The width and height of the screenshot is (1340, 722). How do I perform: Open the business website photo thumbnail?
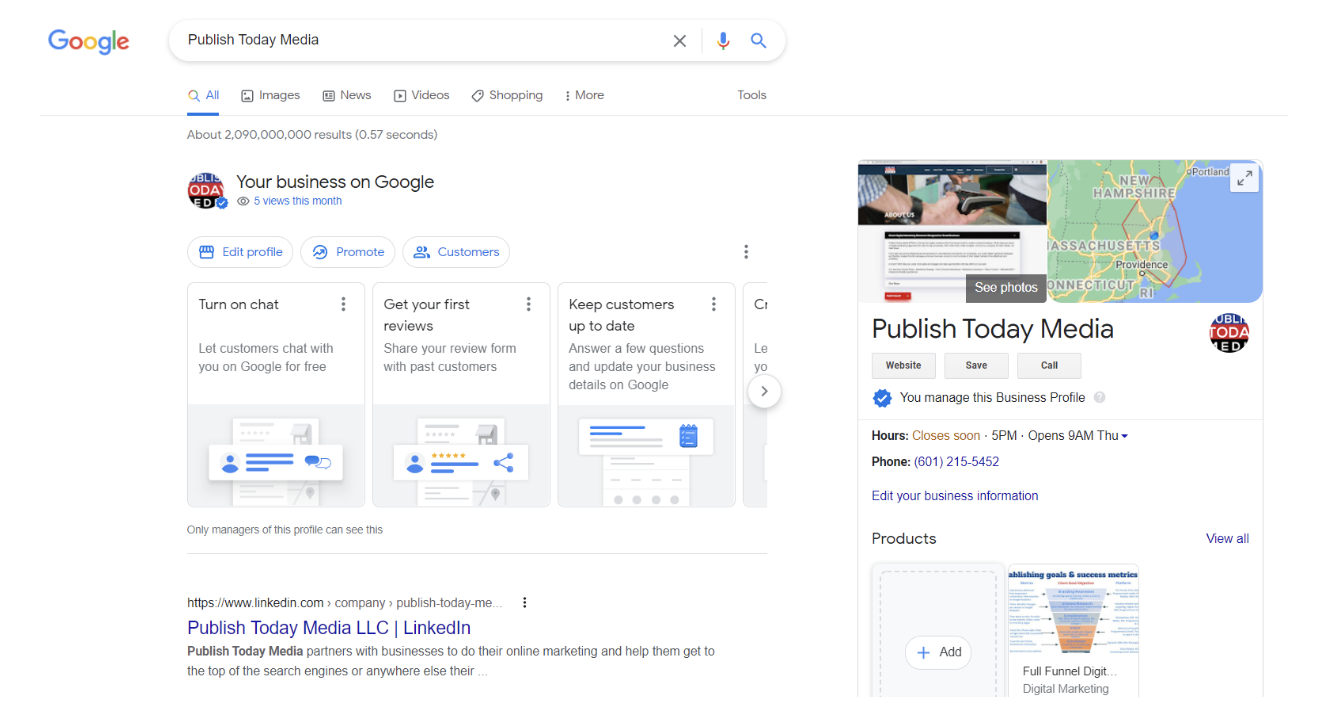click(952, 231)
